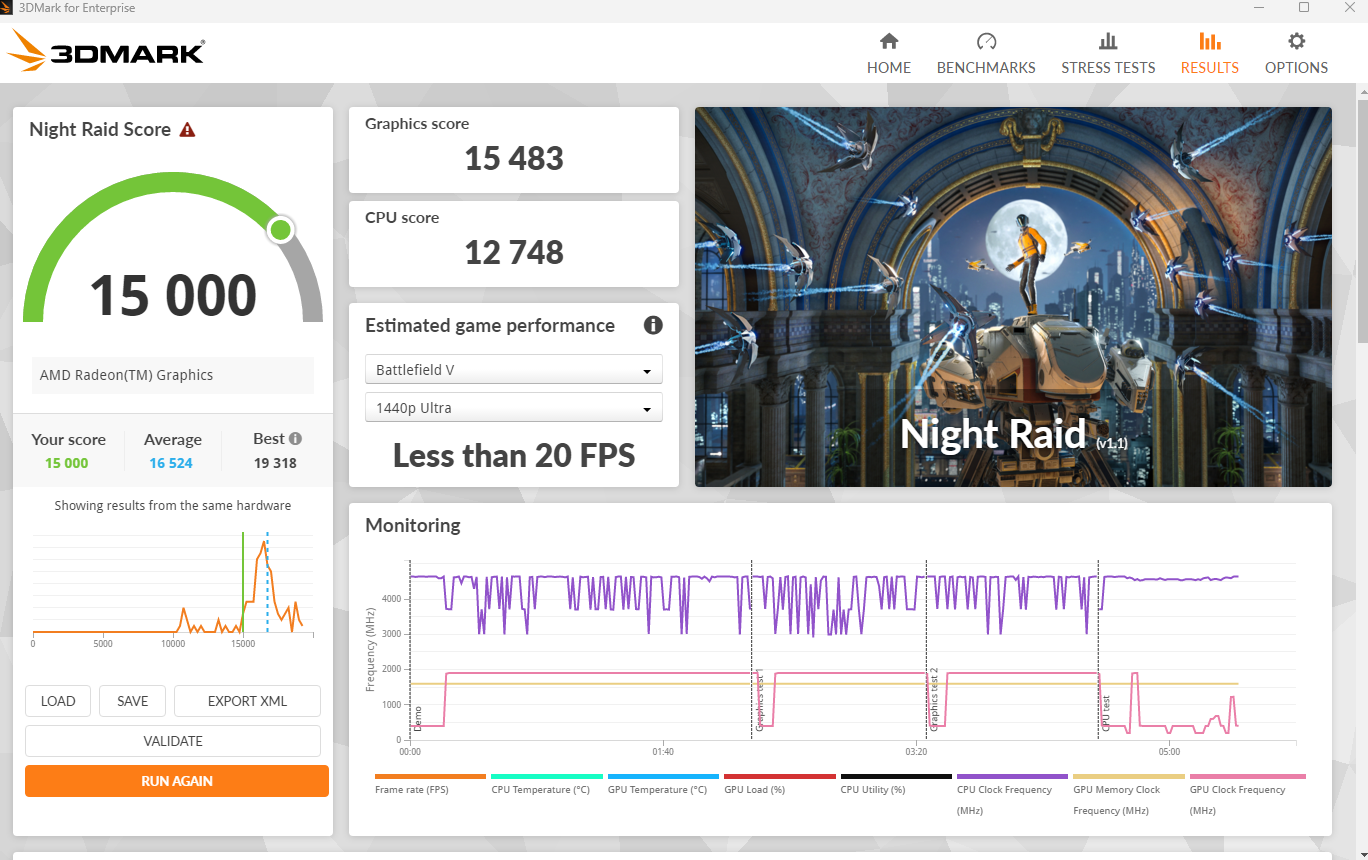Click the Estimated game performance heading
Viewport: 1368px width, 860px height.
pos(490,326)
